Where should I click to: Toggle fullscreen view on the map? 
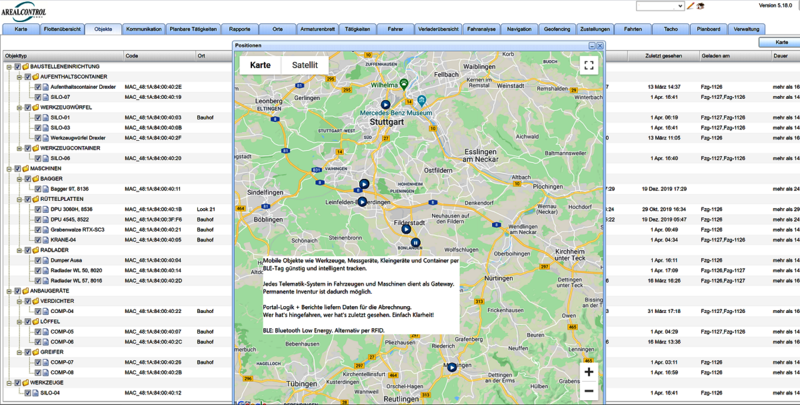tap(589, 65)
